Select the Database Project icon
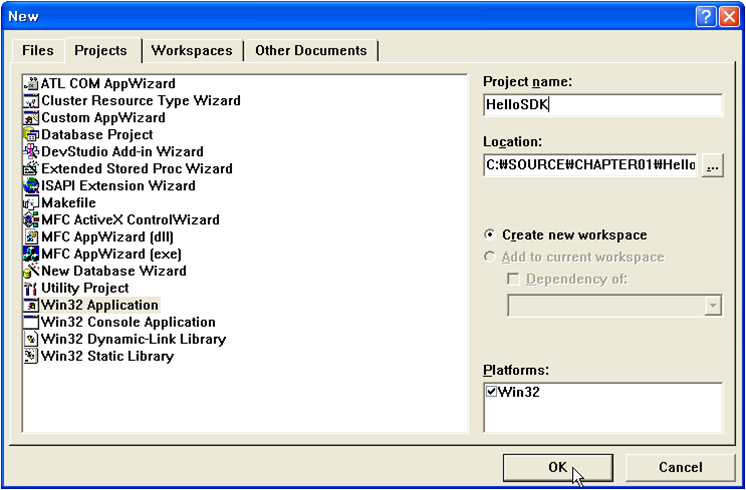 tap(31, 135)
